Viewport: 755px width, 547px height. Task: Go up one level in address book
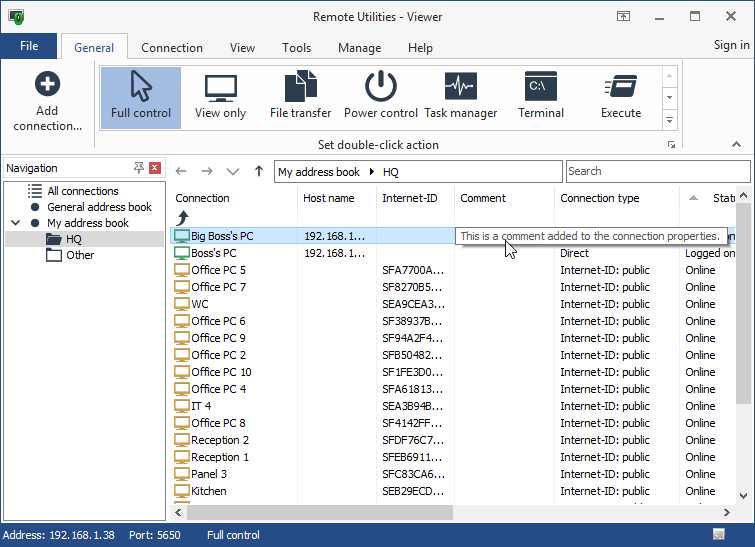[259, 171]
